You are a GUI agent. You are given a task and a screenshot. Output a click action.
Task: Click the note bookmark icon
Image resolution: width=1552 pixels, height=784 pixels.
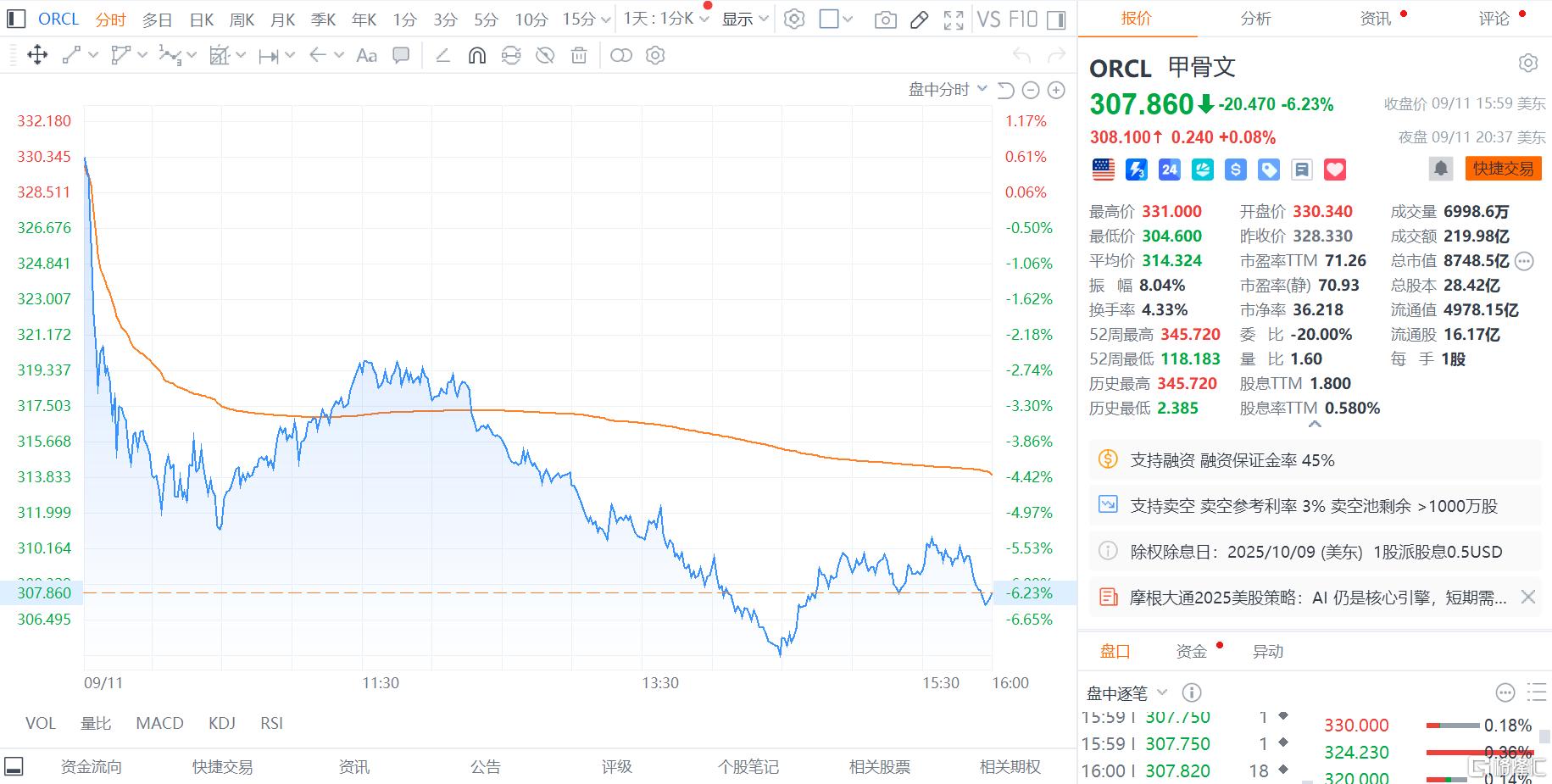[1302, 170]
